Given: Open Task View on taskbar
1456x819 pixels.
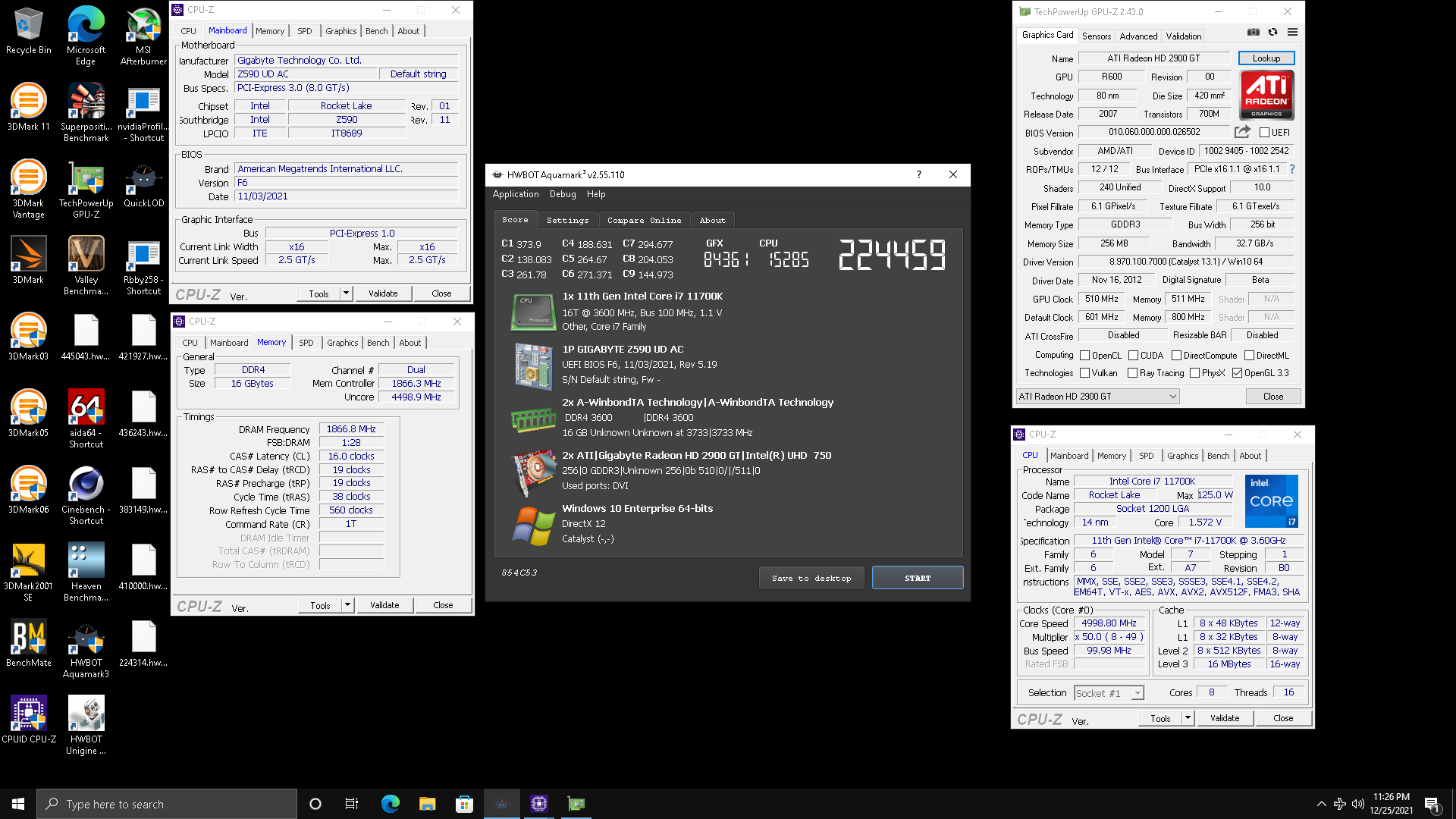Looking at the screenshot, I should (x=352, y=804).
